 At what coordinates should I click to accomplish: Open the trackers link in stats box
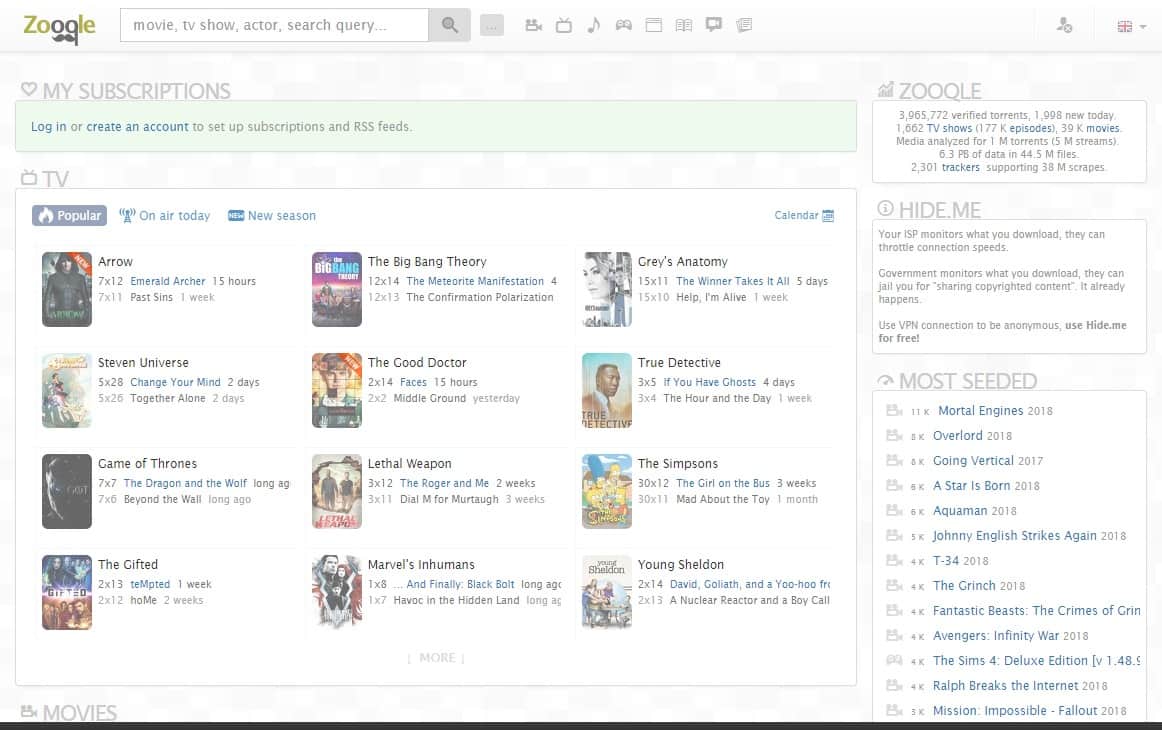coord(960,167)
